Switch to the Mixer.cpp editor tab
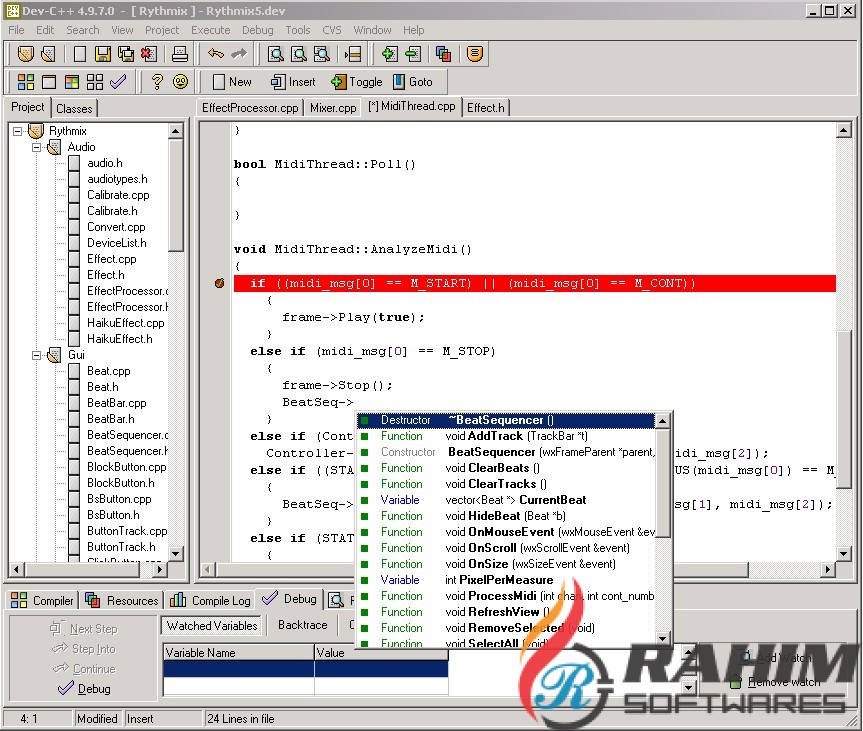The height and width of the screenshot is (731, 863). [333, 108]
